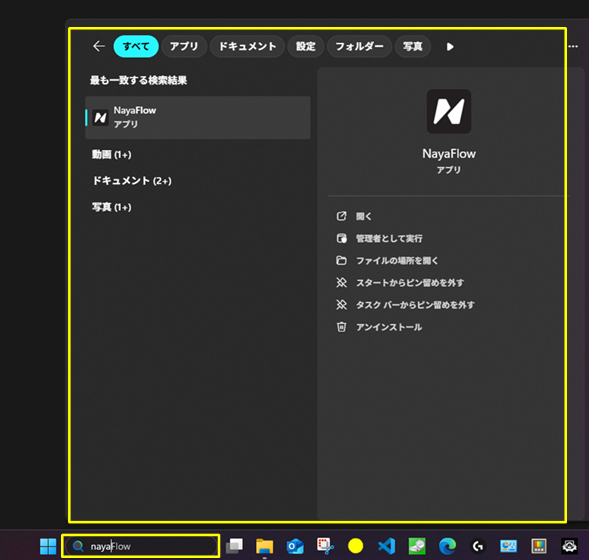Click the large NayaFlow app icon

[x=449, y=112]
